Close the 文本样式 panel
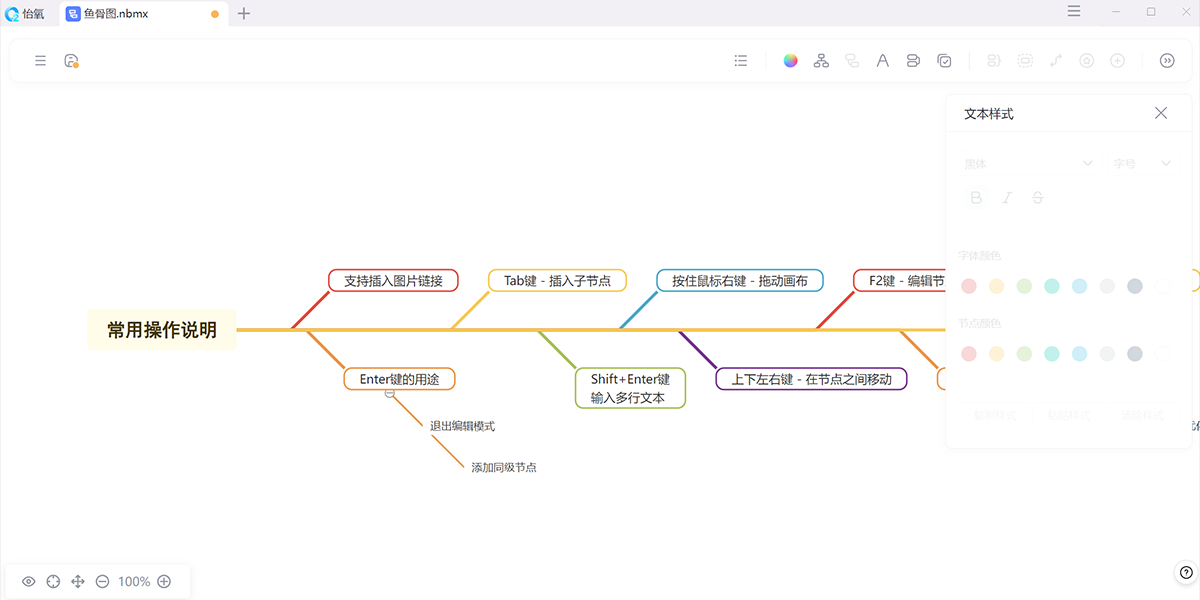The image size is (1200, 600). 1161,113
